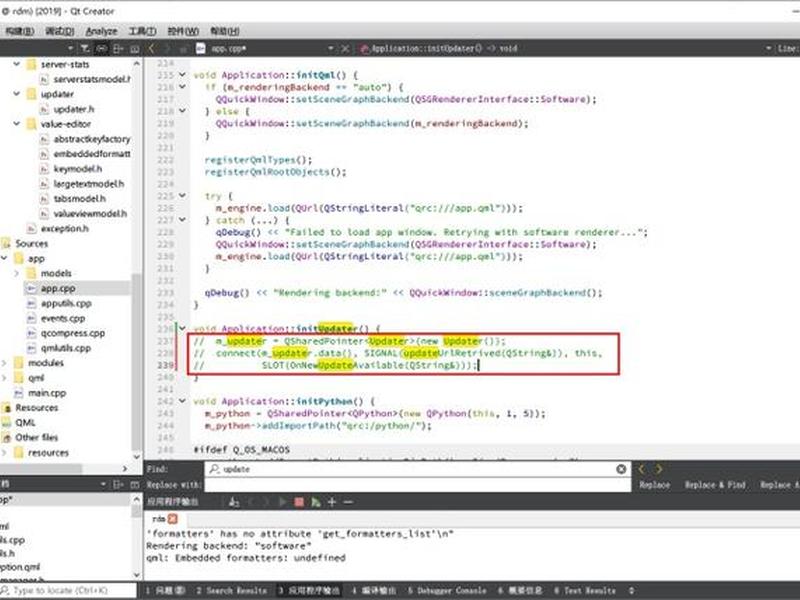Click the Replace with input field
The image size is (800, 600).
(x=417, y=485)
